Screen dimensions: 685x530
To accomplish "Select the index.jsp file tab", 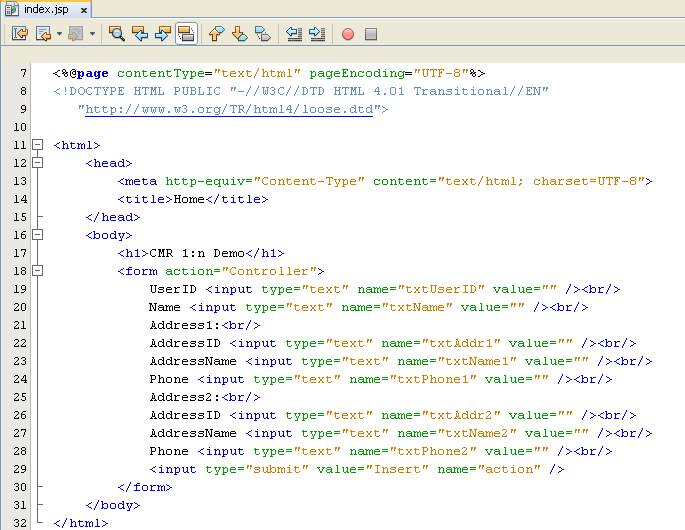I will pyautogui.click(x=46, y=9).
